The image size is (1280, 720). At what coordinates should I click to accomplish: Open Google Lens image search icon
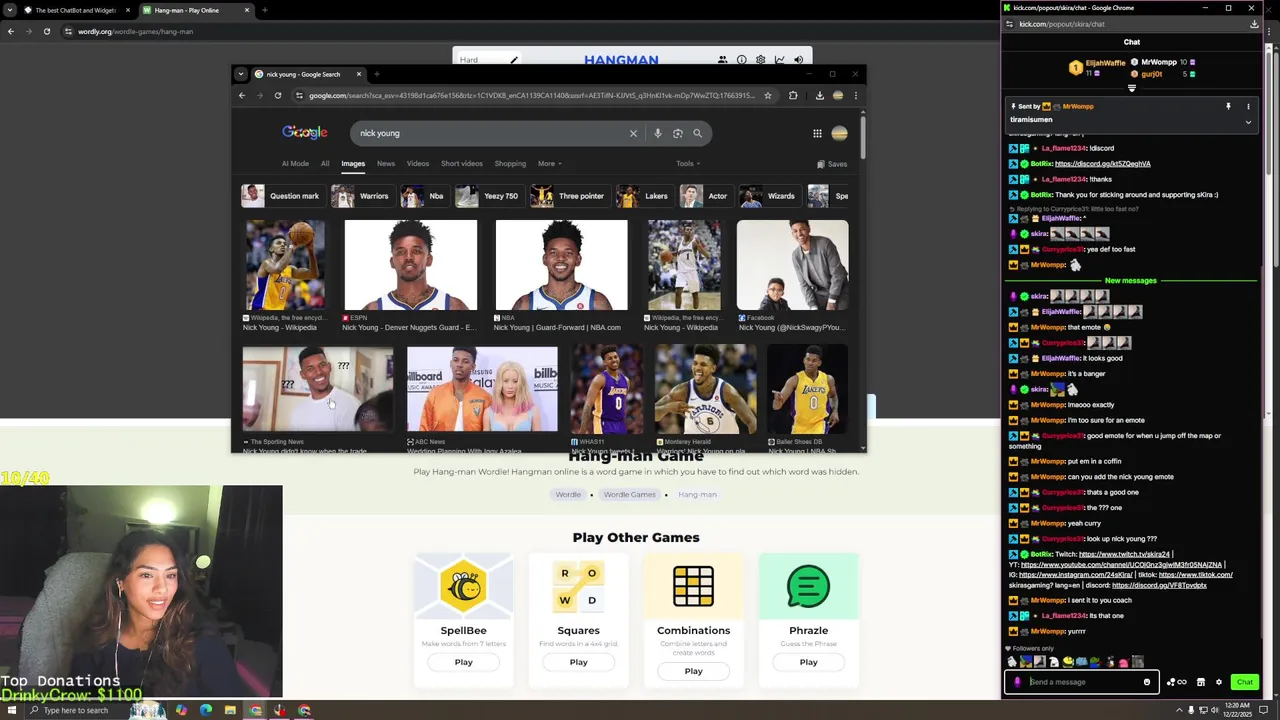pos(677,133)
